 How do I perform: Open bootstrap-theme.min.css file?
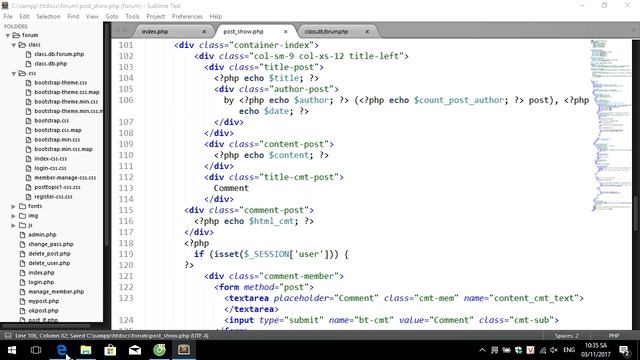(x=66, y=102)
